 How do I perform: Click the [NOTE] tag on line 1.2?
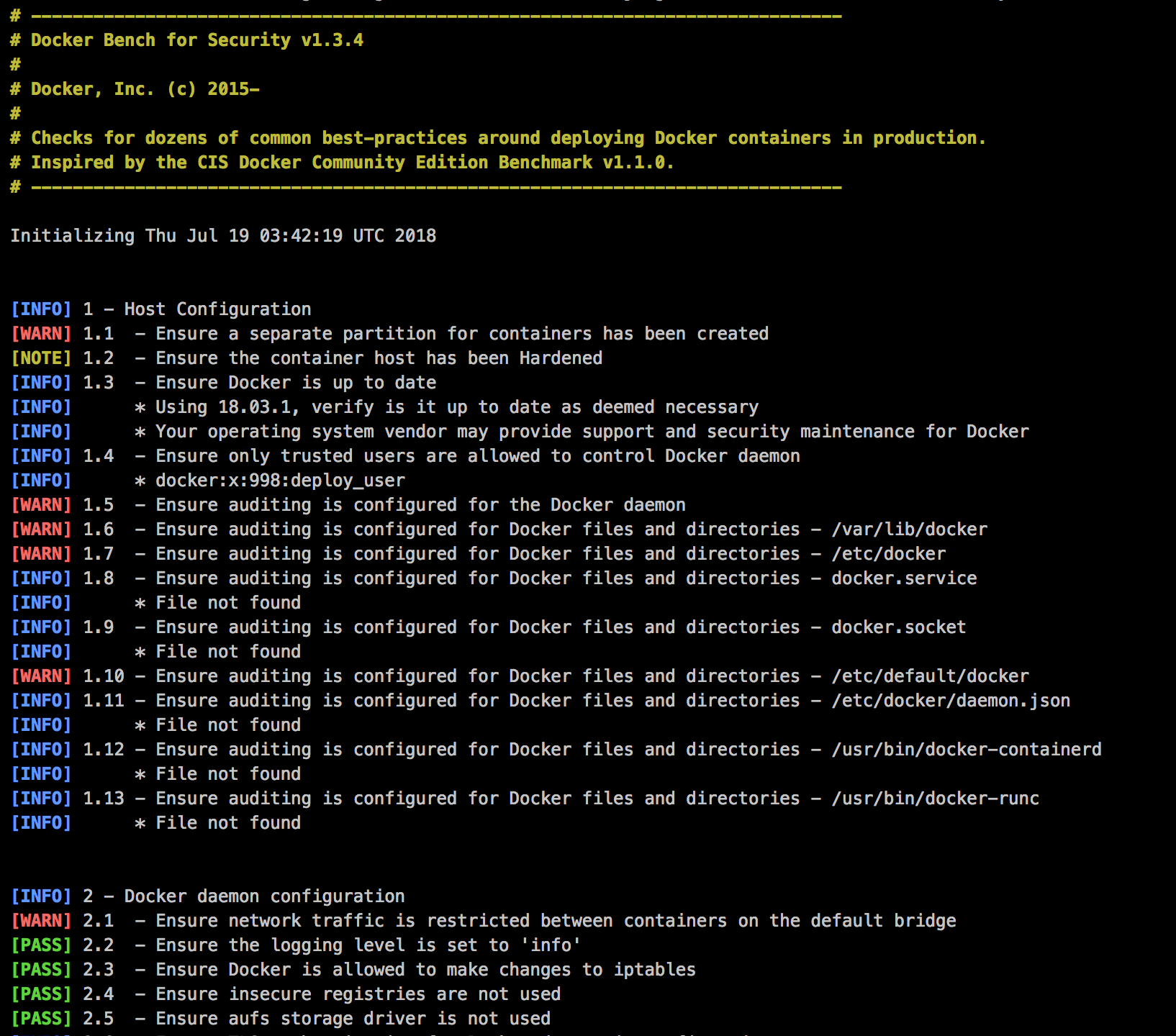coord(41,358)
